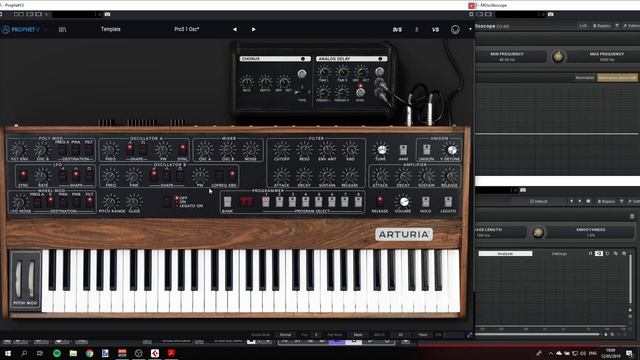Toggle the Chorus effect power button
The image size is (640, 360).
coord(303,59)
